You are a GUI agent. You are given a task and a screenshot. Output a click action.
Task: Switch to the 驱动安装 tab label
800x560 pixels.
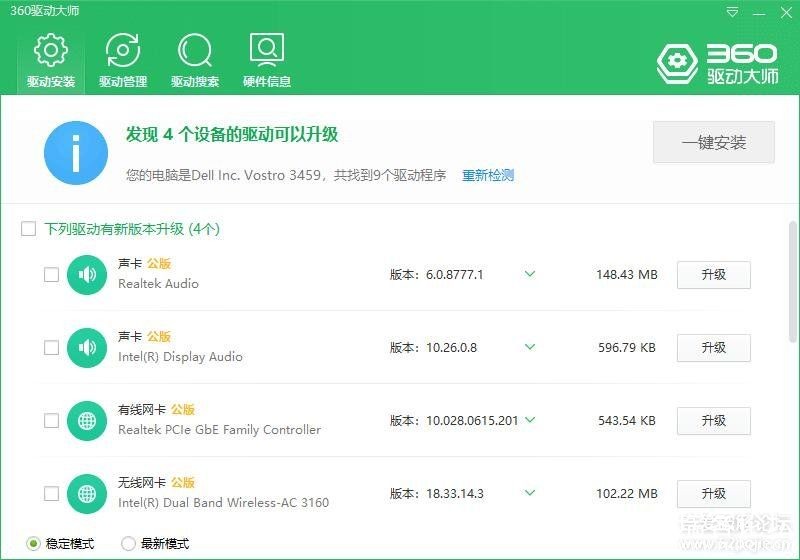pos(51,82)
